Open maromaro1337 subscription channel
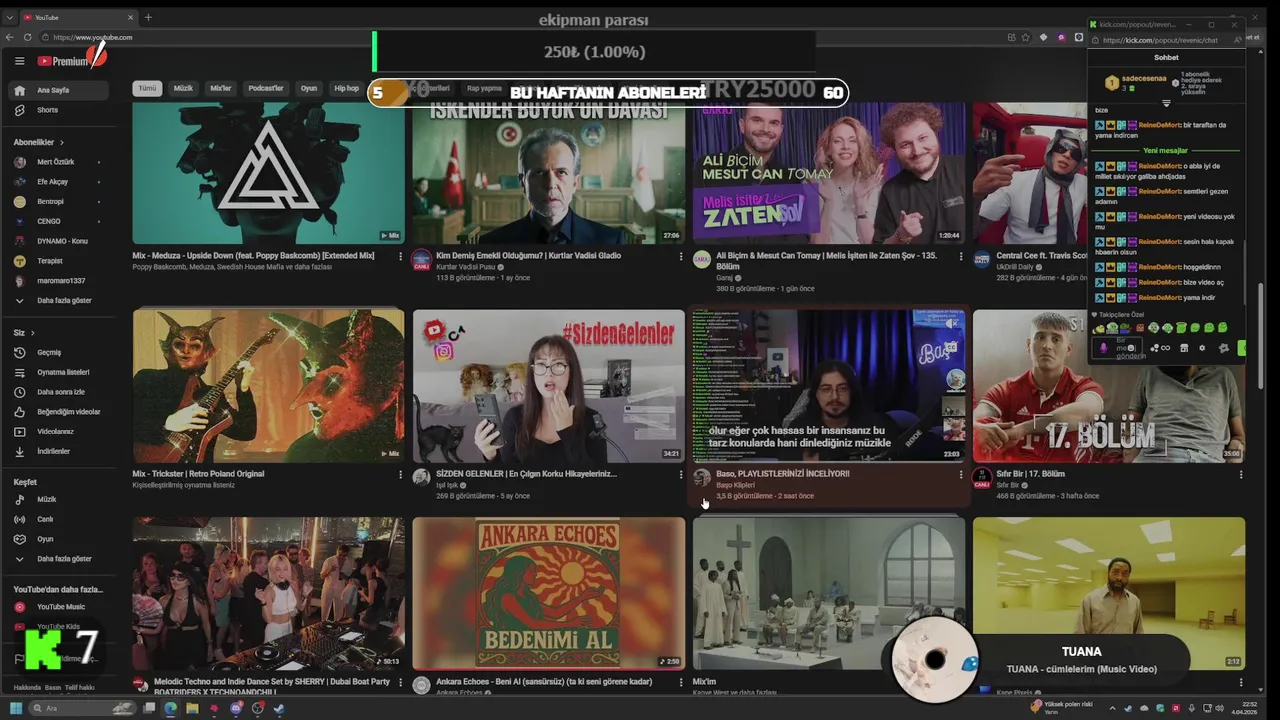Screen dimensions: 1280x720 (59, 281)
